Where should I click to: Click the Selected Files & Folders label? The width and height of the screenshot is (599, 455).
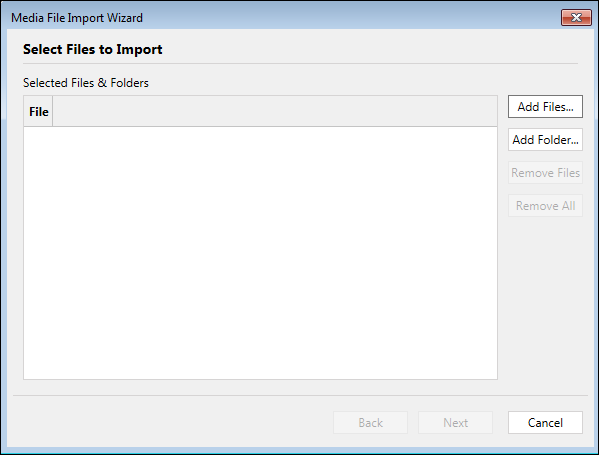click(x=86, y=83)
